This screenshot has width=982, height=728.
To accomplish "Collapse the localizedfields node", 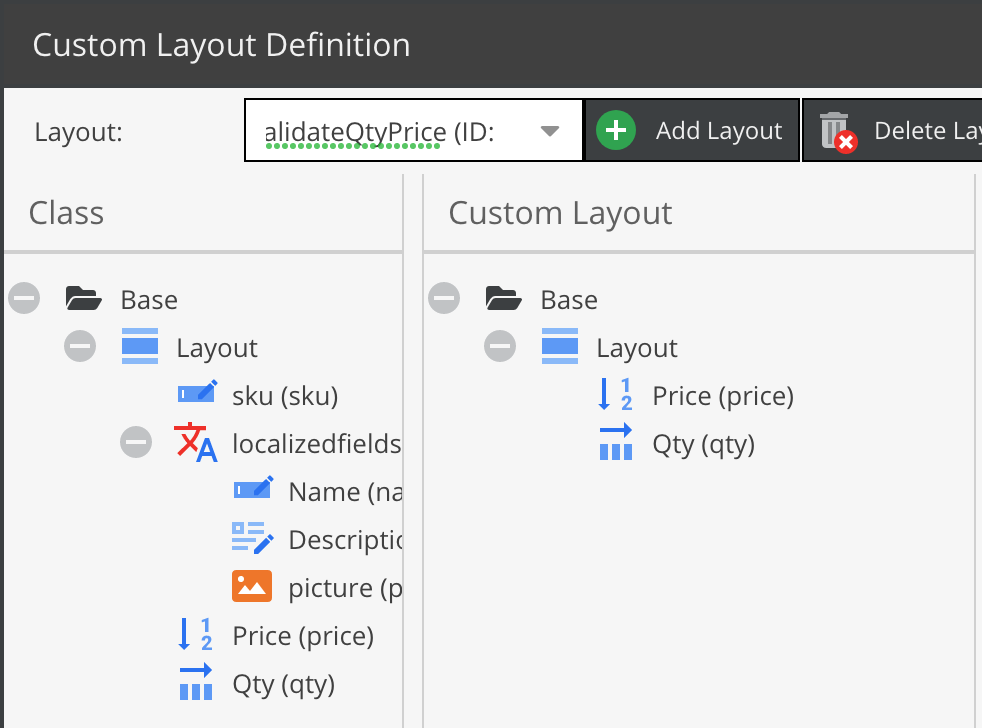I will [136, 443].
